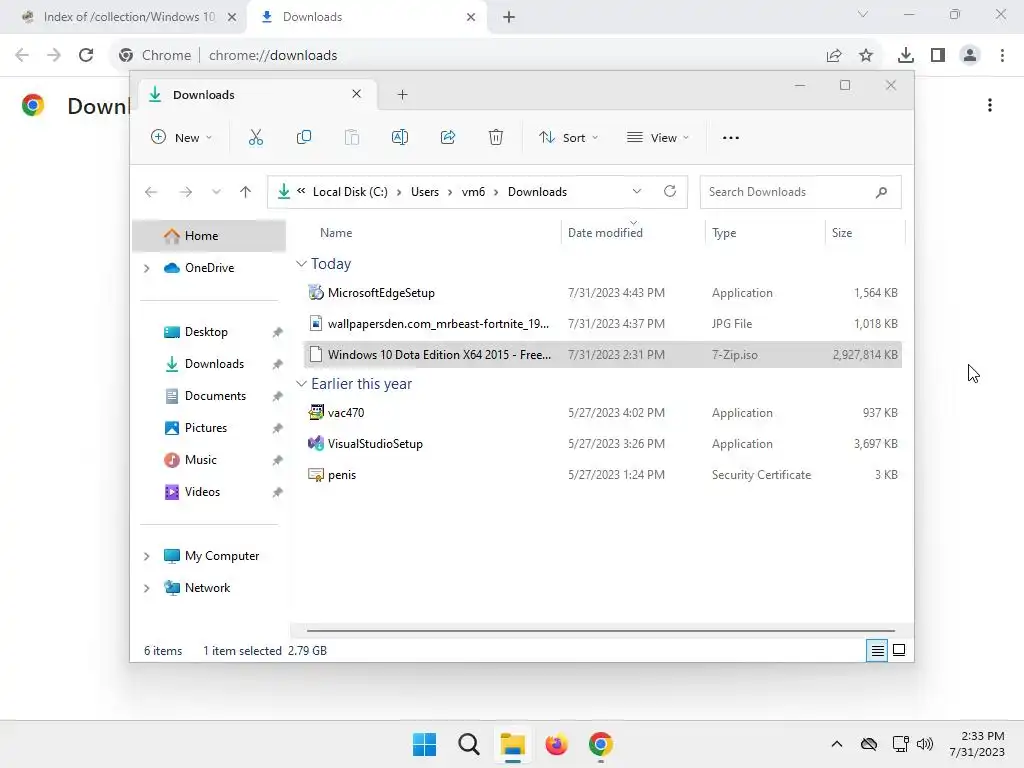Add a new File Explorer tab
This screenshot has height=768, width=1024.
(x=402, y=95)
